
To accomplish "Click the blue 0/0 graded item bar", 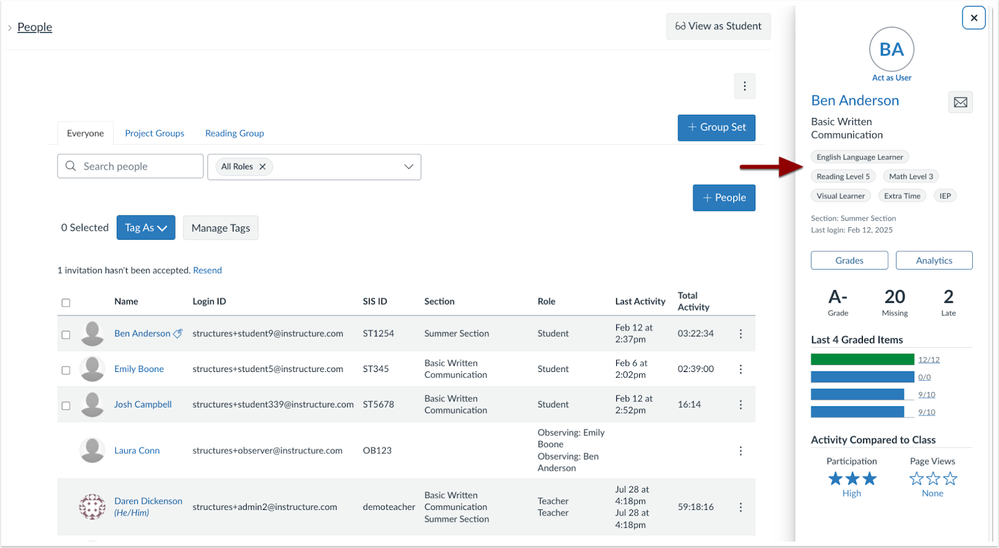I will tap(863, 377).
